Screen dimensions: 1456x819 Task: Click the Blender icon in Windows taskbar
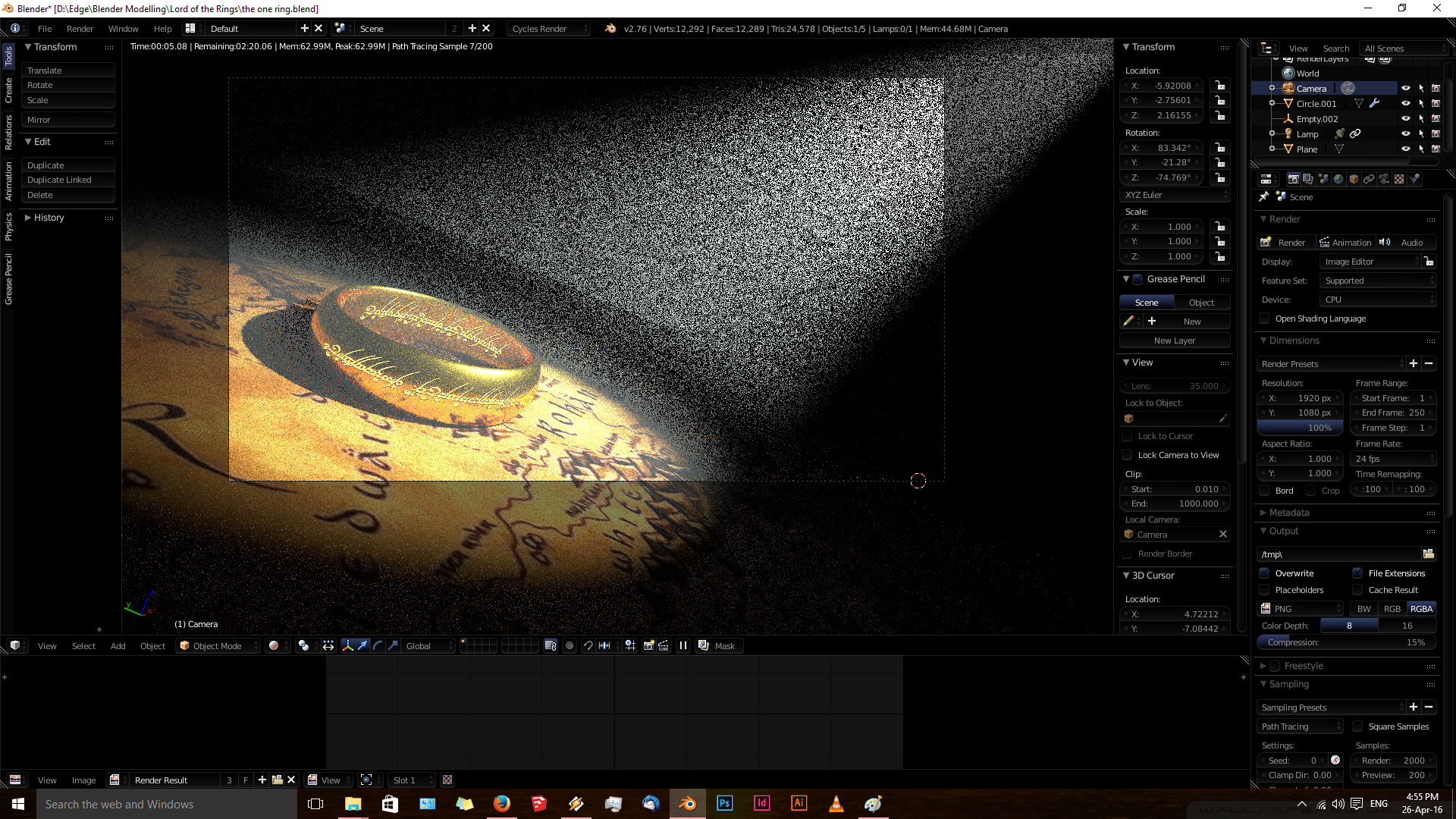[687, 804]
